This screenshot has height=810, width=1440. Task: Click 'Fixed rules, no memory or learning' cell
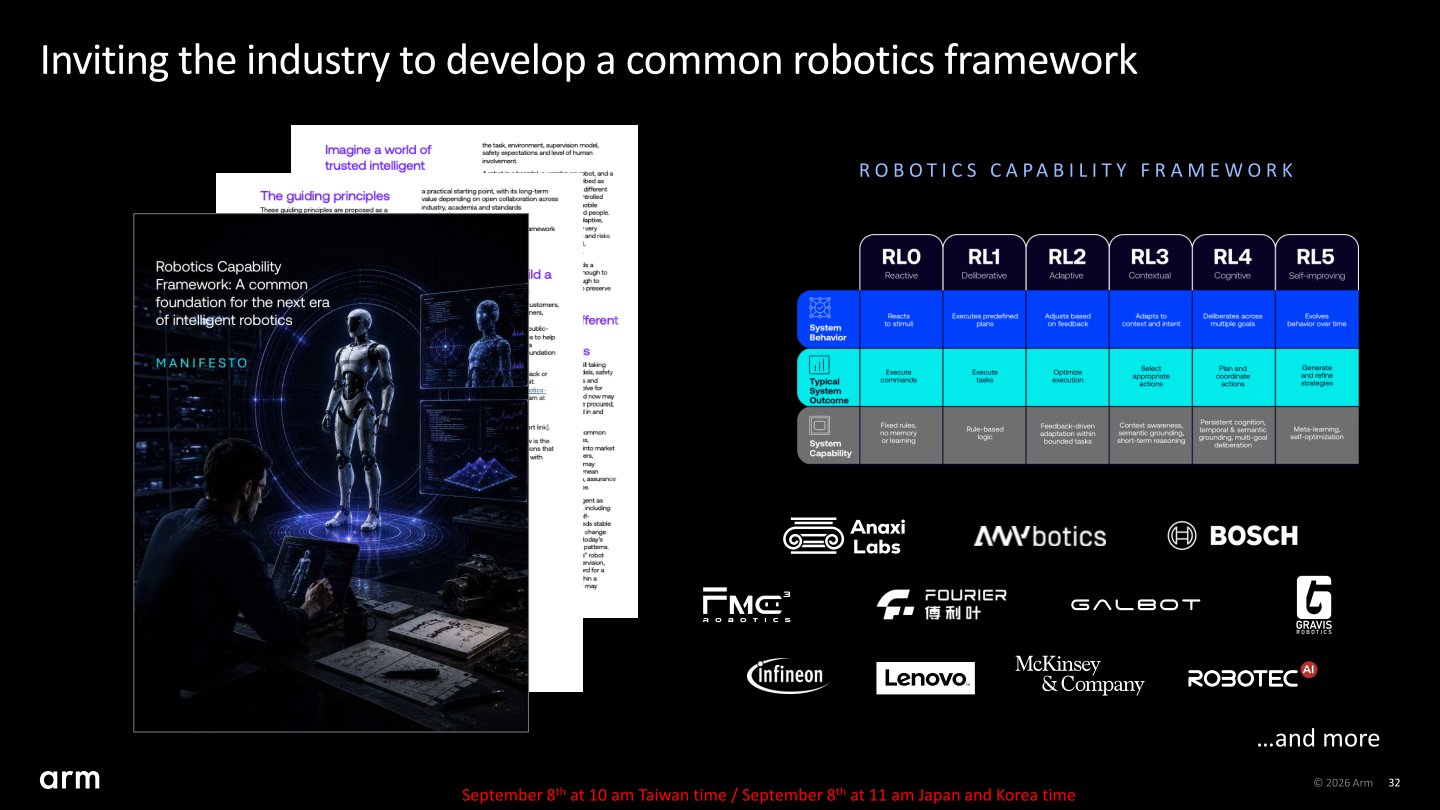point(901,435)
